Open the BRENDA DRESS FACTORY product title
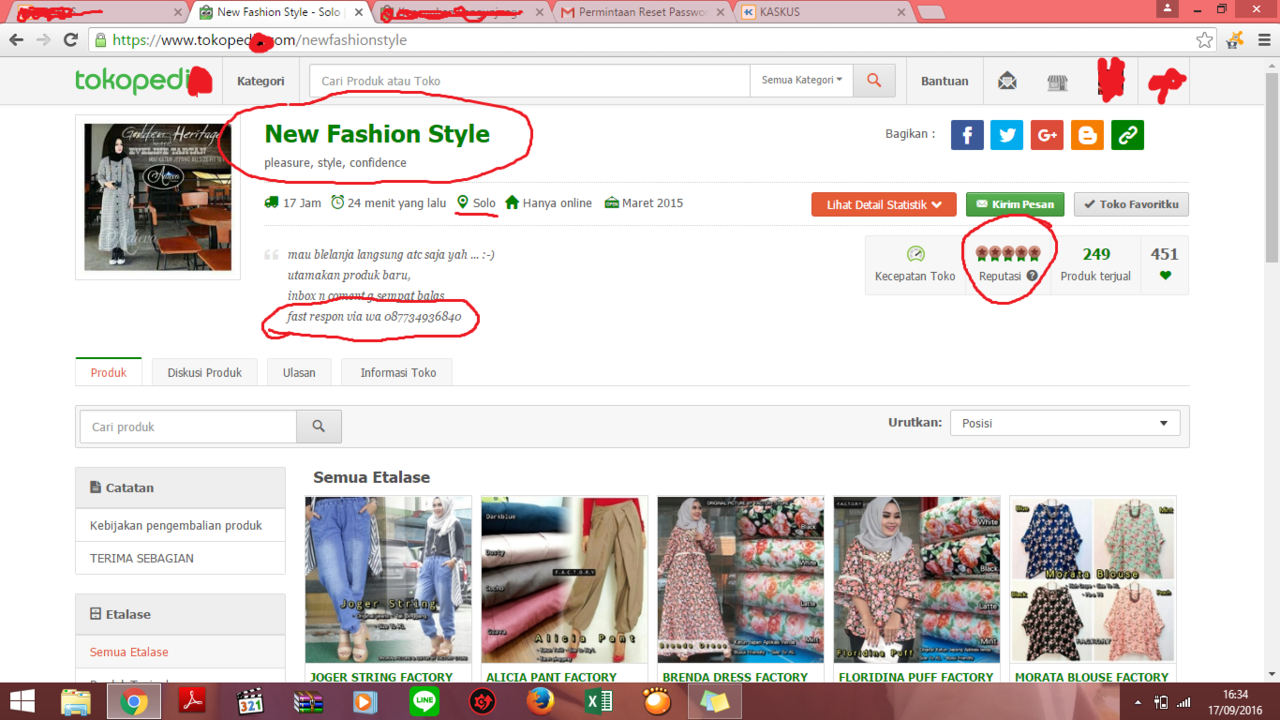Screen dimensions: 1280x720 coord(735,677)
